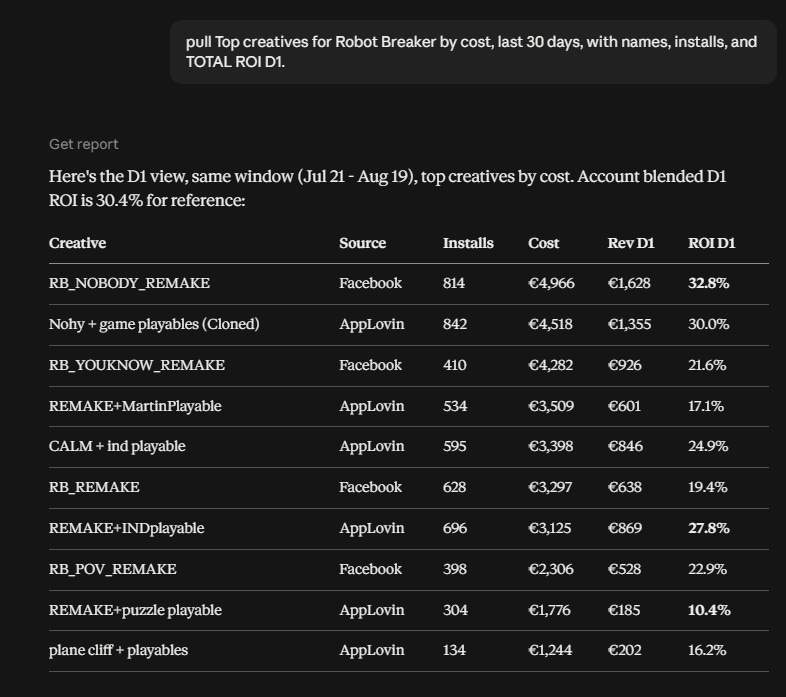786x697 pixels.
Task: Click the RB_YOUKNOW_REMAKE creative cell
Action: [137, 365]
